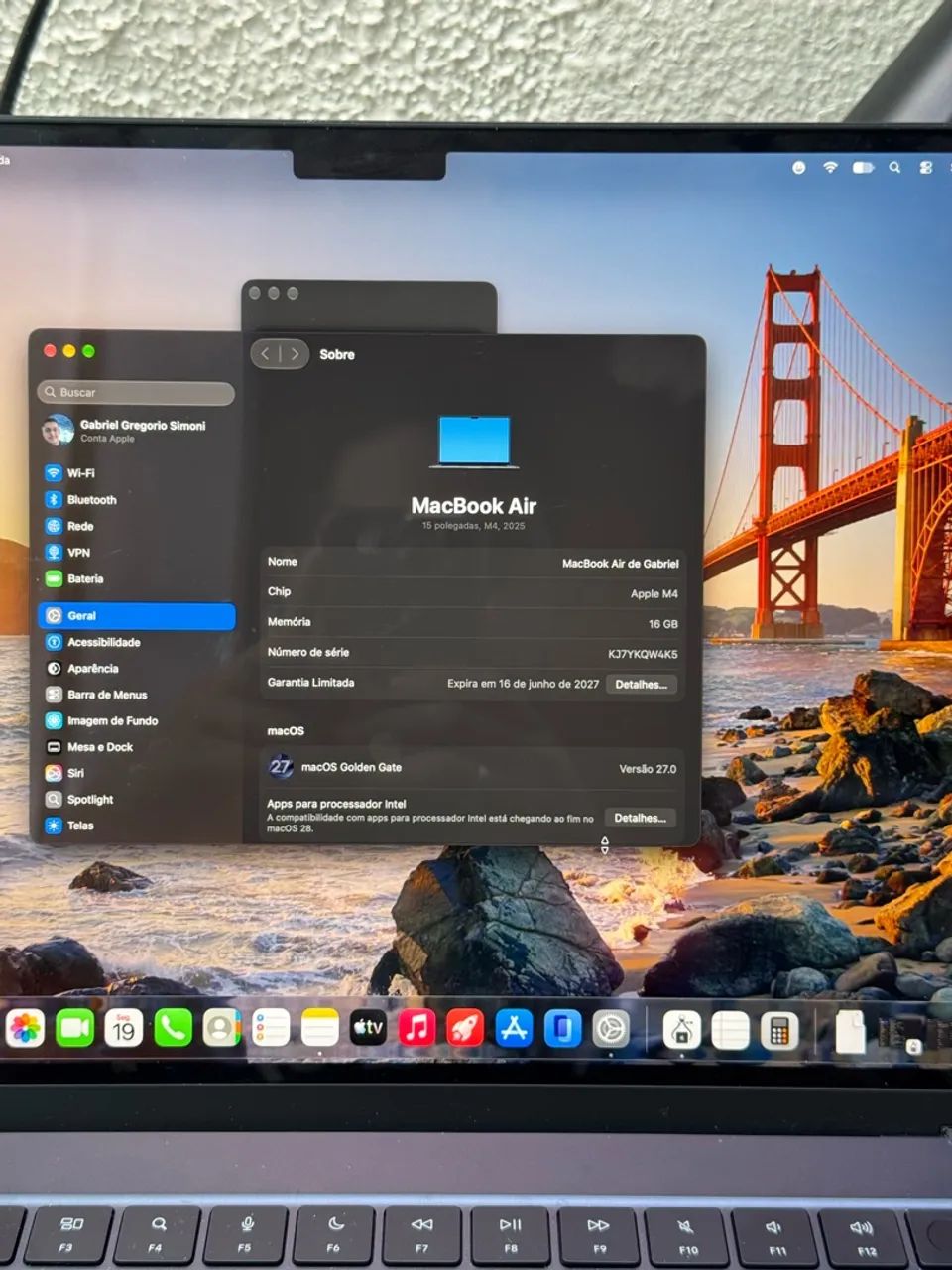Select the serial number KJ7YKQW4K5

(x=643, y=654)
